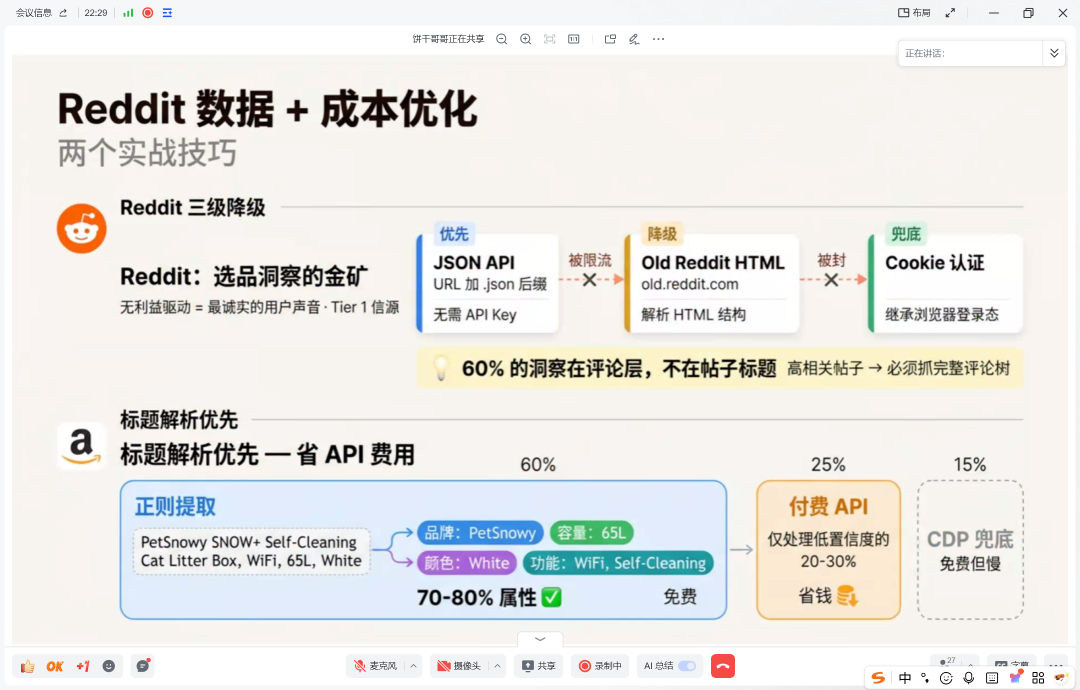Viewport: 1080px width, 690px height.
Task: Leave meeting with red hang-up button
Action: [x=723, y=666]
